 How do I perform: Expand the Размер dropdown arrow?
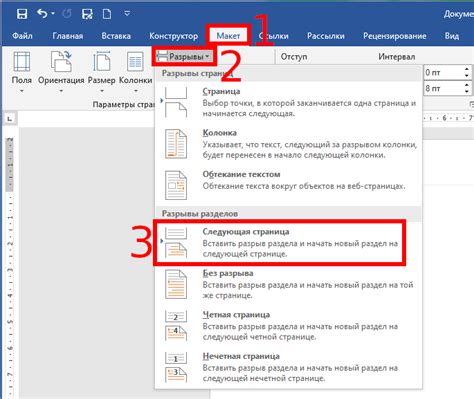click(102, 91)
